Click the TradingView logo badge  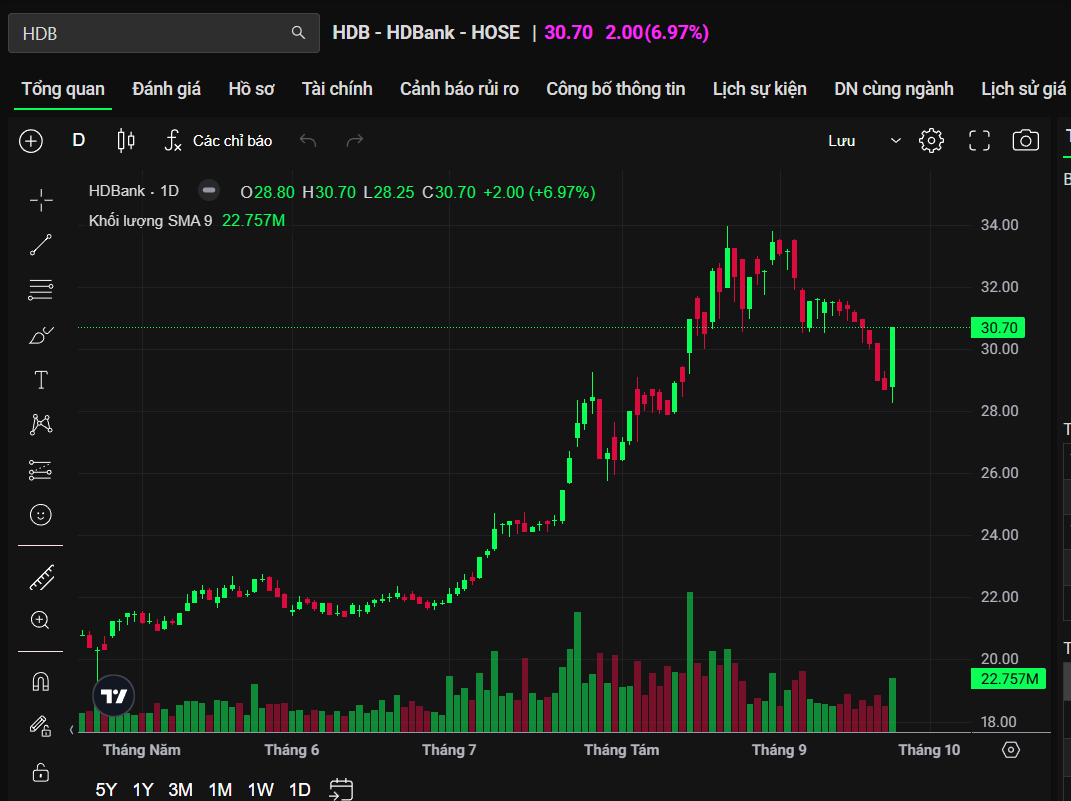[113, 696]
